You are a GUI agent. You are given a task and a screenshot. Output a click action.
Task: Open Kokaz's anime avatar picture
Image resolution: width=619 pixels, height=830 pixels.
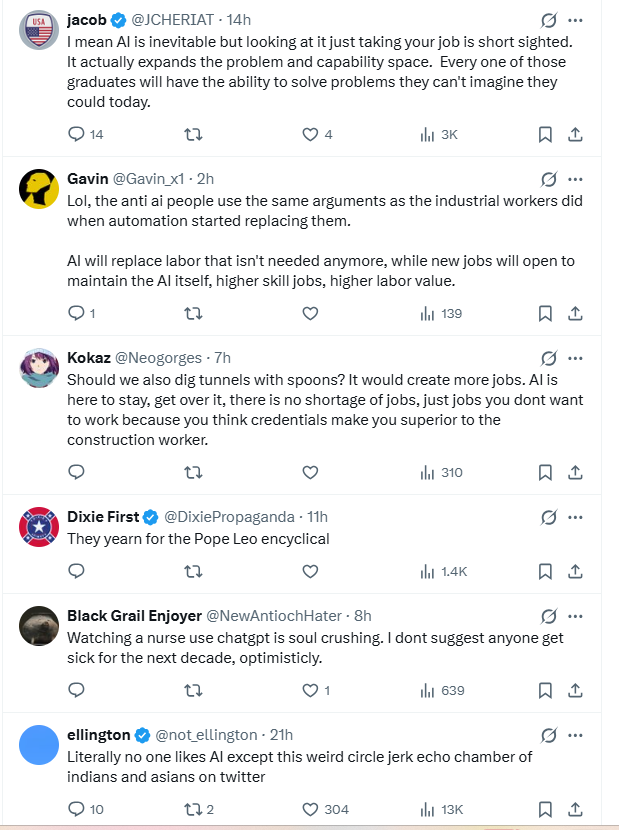tap(39, 368)
